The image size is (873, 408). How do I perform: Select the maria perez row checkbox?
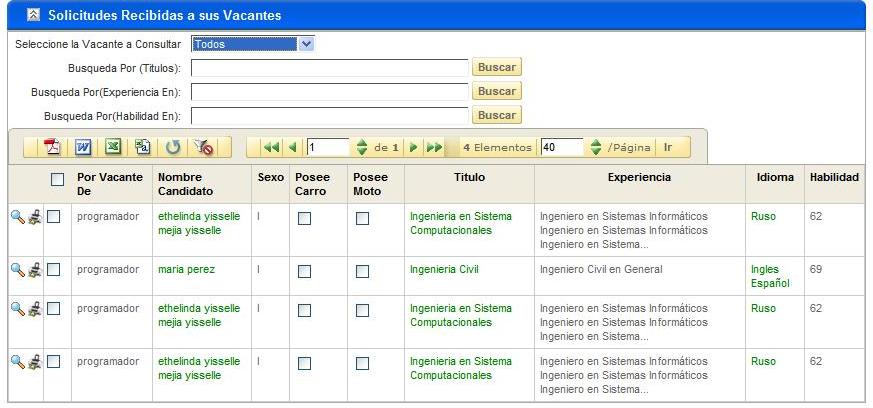(x=54, y=270)
